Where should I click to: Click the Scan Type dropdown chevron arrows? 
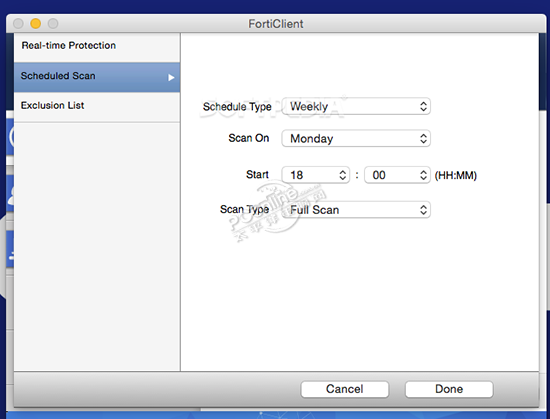point(423,210)
